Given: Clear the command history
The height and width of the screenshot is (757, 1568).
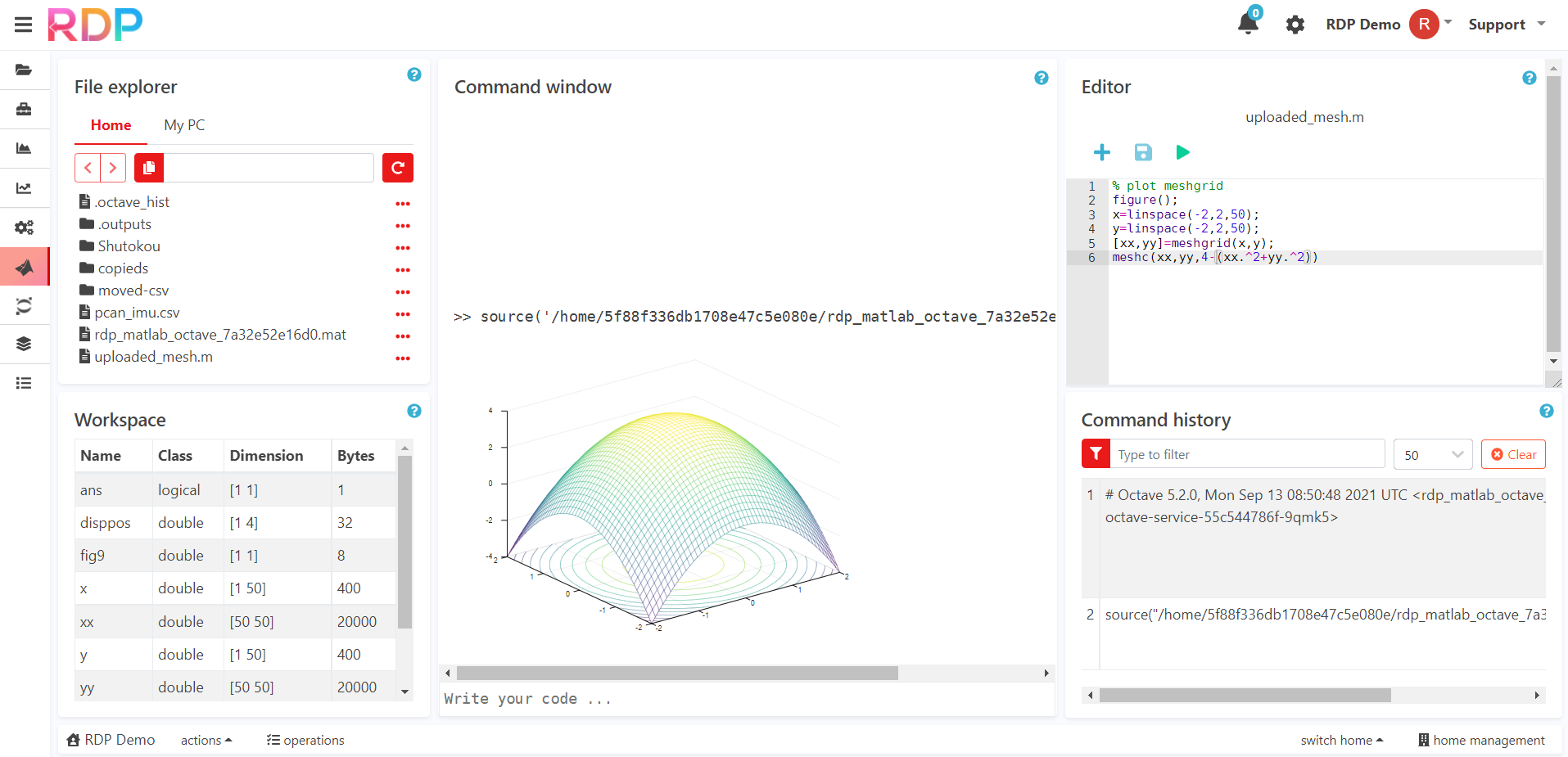Looking at the screenshot, I should [1513, 454].
